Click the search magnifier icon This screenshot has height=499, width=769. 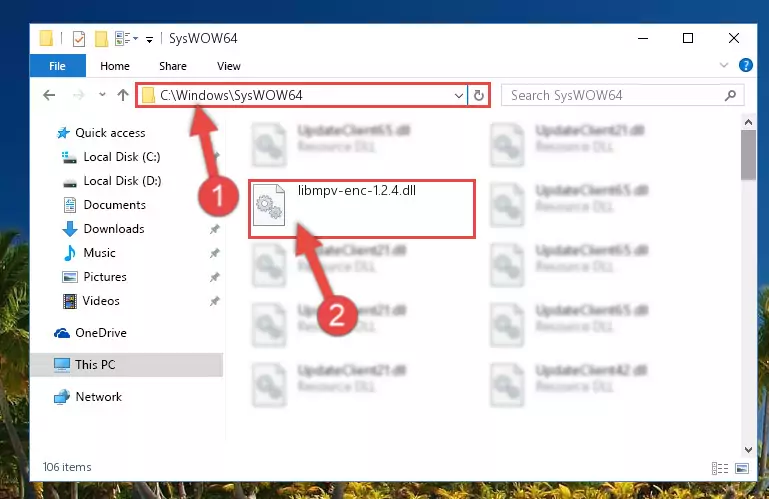(x=730, y=95)
